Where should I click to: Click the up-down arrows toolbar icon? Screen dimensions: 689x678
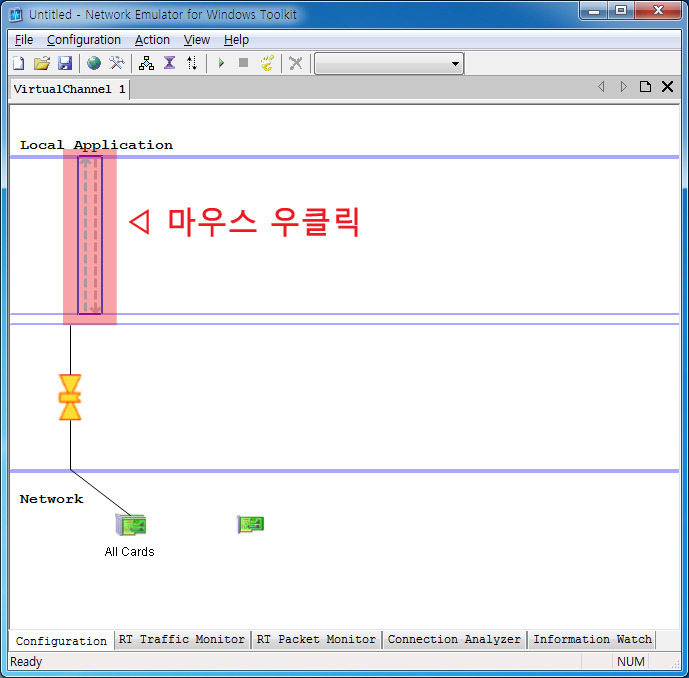(x=192, y=63)
